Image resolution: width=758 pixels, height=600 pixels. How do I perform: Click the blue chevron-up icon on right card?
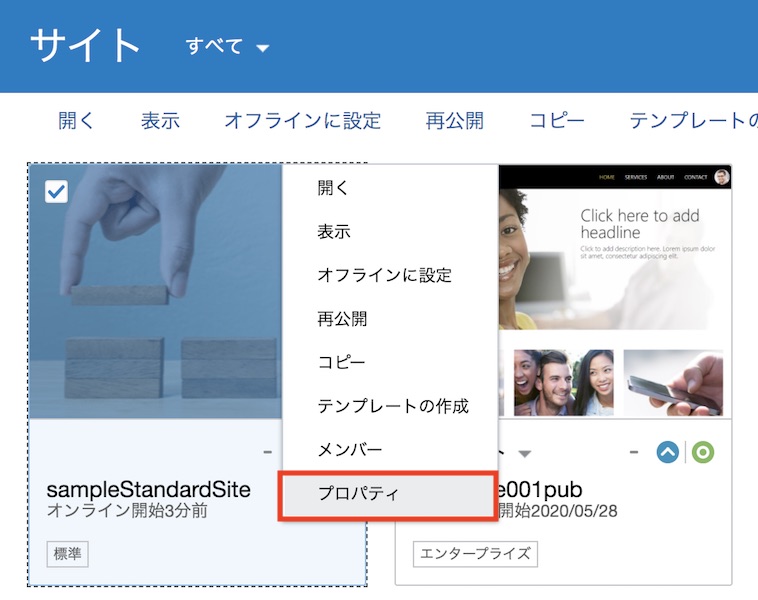coord(667,453)
